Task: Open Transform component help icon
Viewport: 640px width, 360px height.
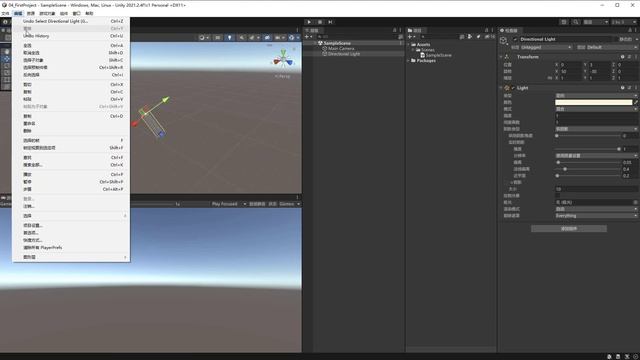Action: click(x=622, y=57)
